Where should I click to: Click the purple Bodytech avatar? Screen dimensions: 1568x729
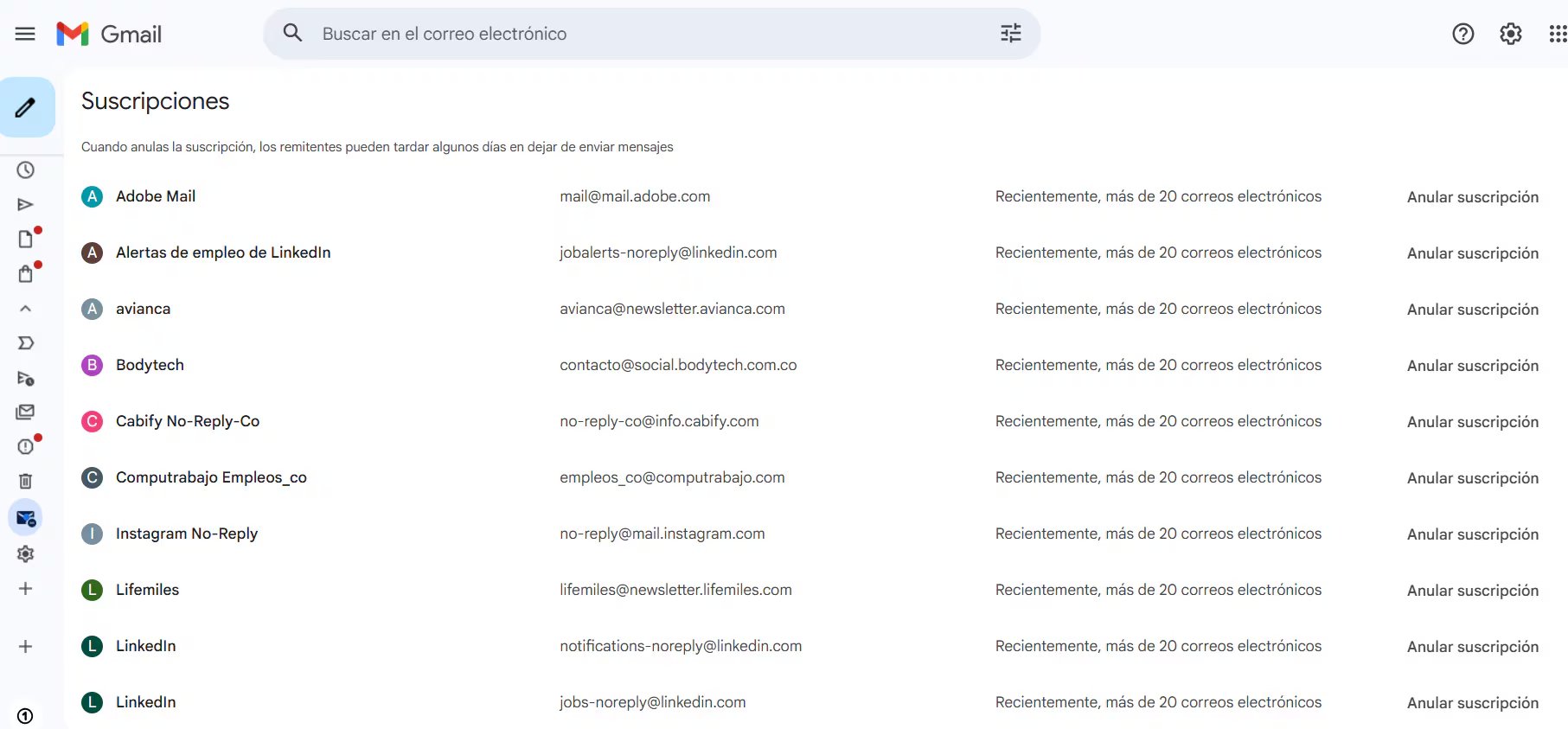[92, 365]
